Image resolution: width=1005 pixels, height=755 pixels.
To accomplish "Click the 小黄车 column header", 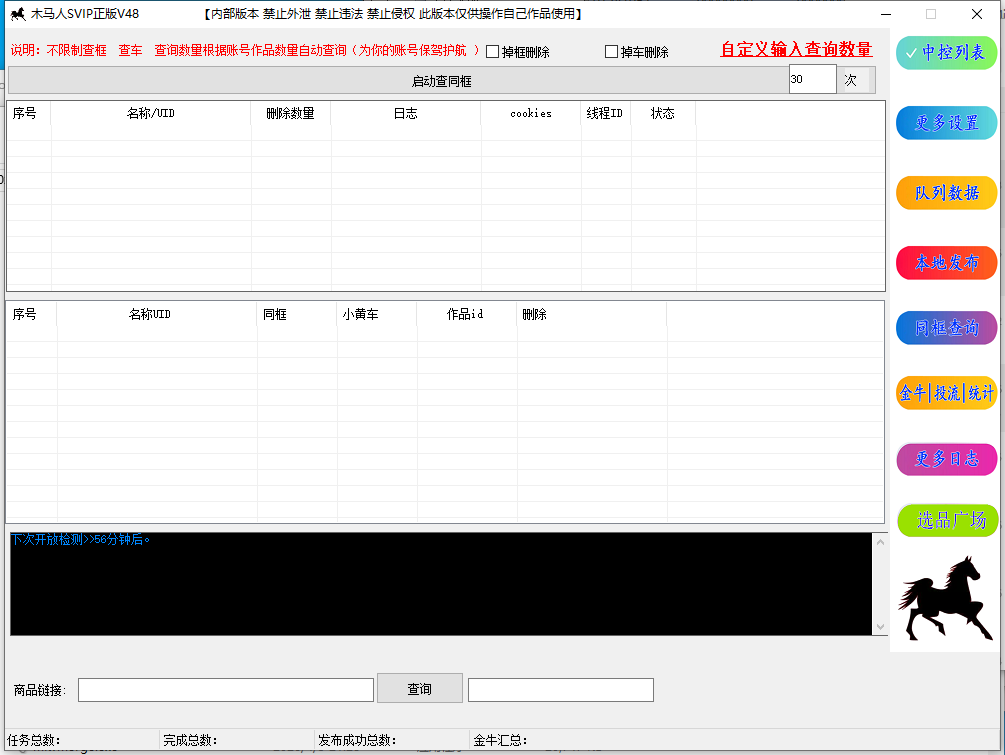I will click(377, 314).
